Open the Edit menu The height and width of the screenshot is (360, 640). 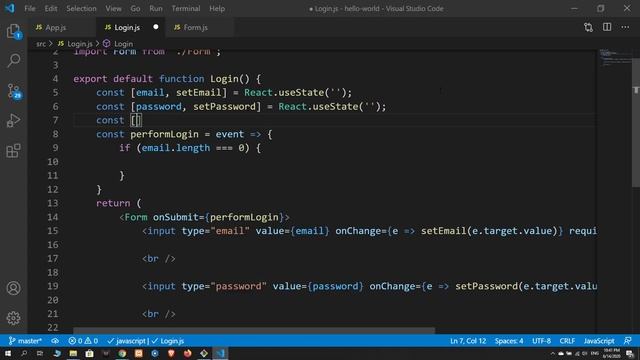click(x=51, y=8)
